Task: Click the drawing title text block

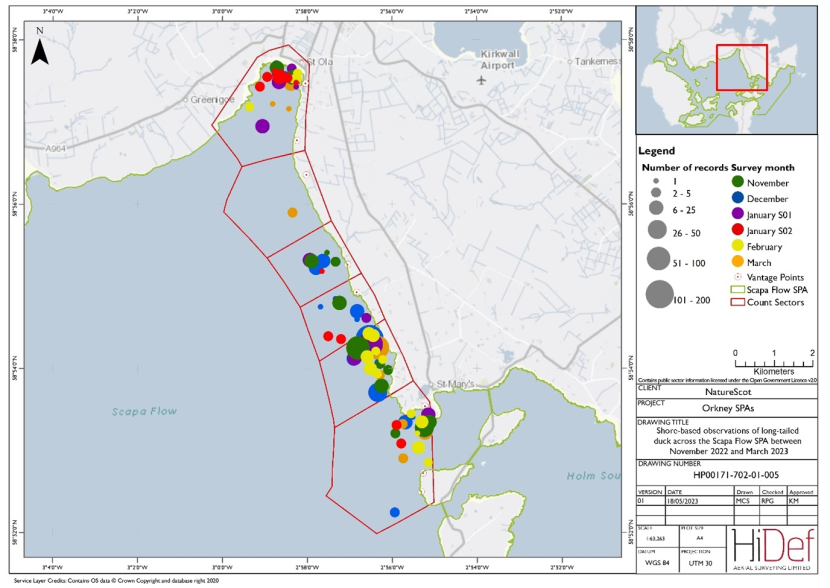Action: (728, 441)
